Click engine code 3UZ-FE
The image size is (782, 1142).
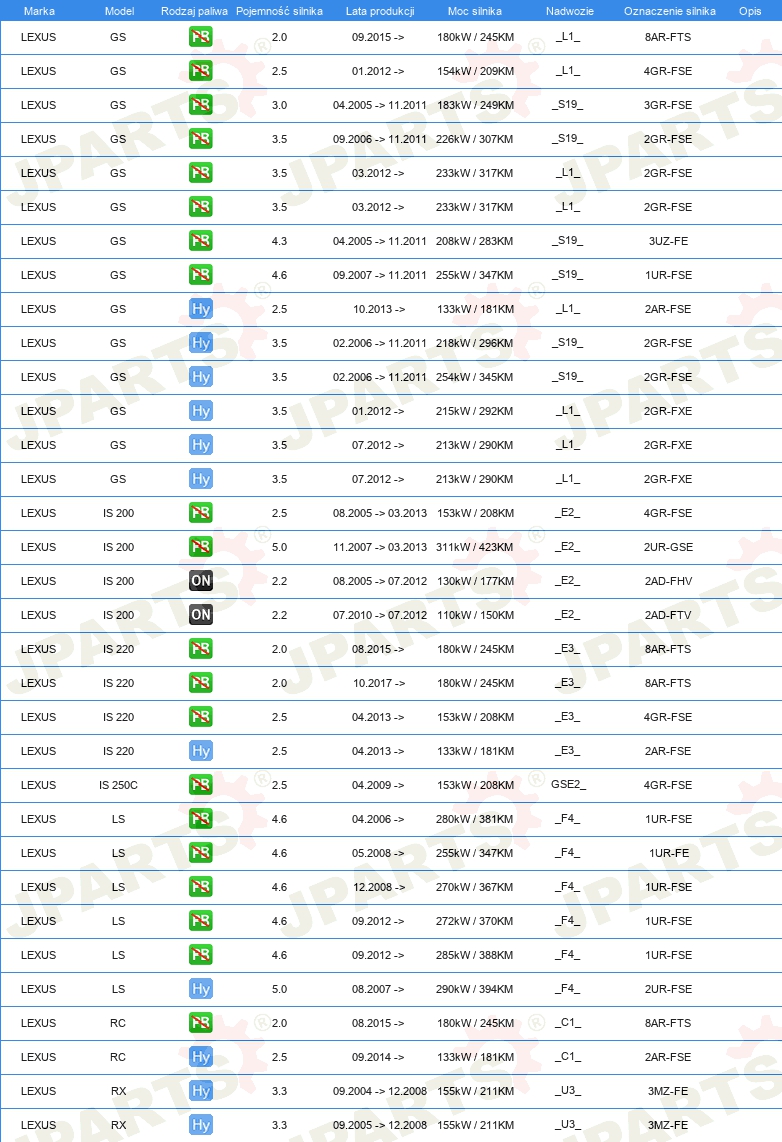(668, 241)
